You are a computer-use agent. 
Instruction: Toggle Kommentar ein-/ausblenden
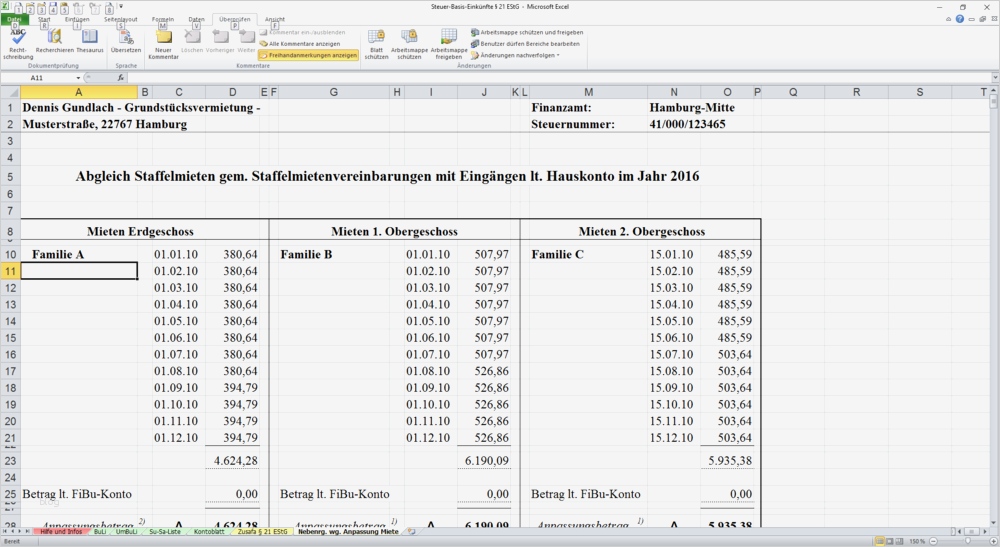(x=302, y=33)
